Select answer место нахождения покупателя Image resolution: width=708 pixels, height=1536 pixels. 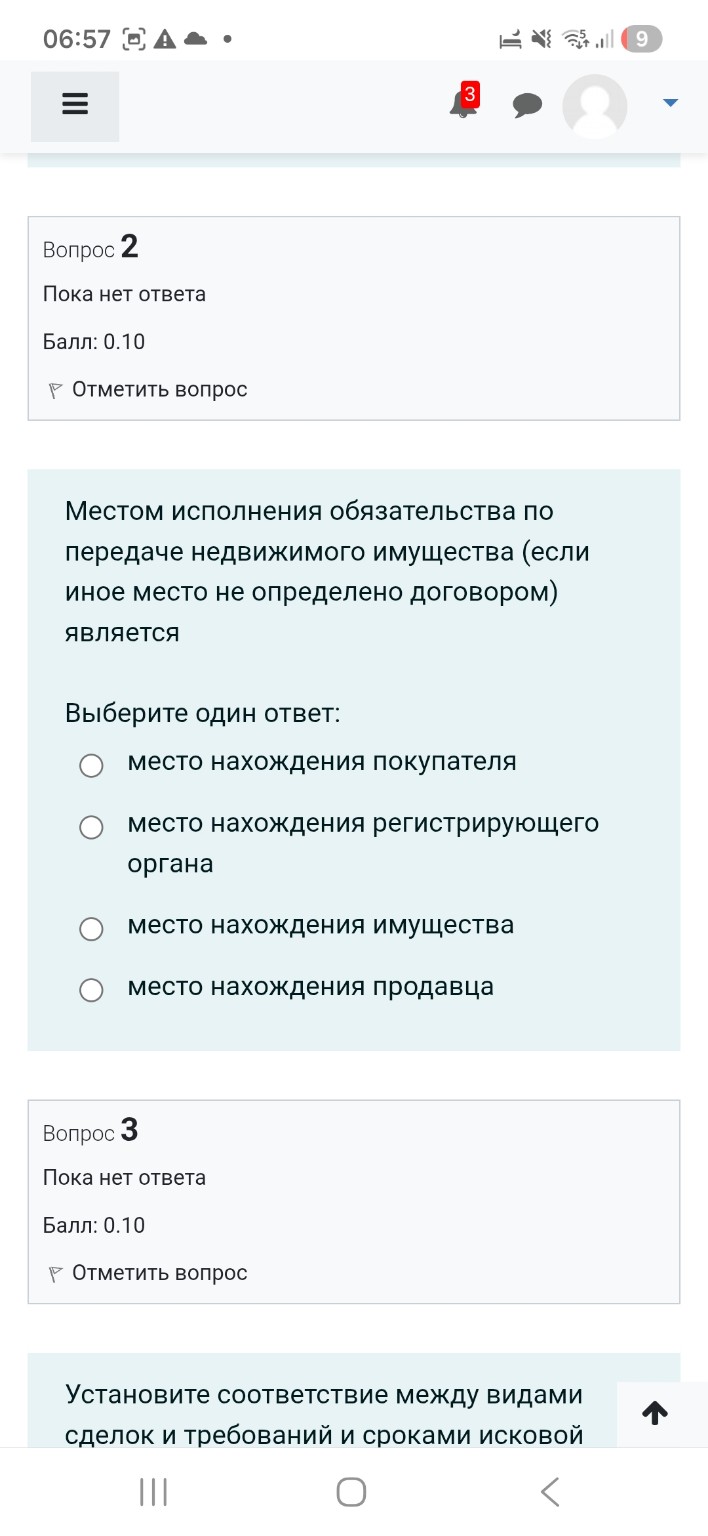[x=91, y=765]
